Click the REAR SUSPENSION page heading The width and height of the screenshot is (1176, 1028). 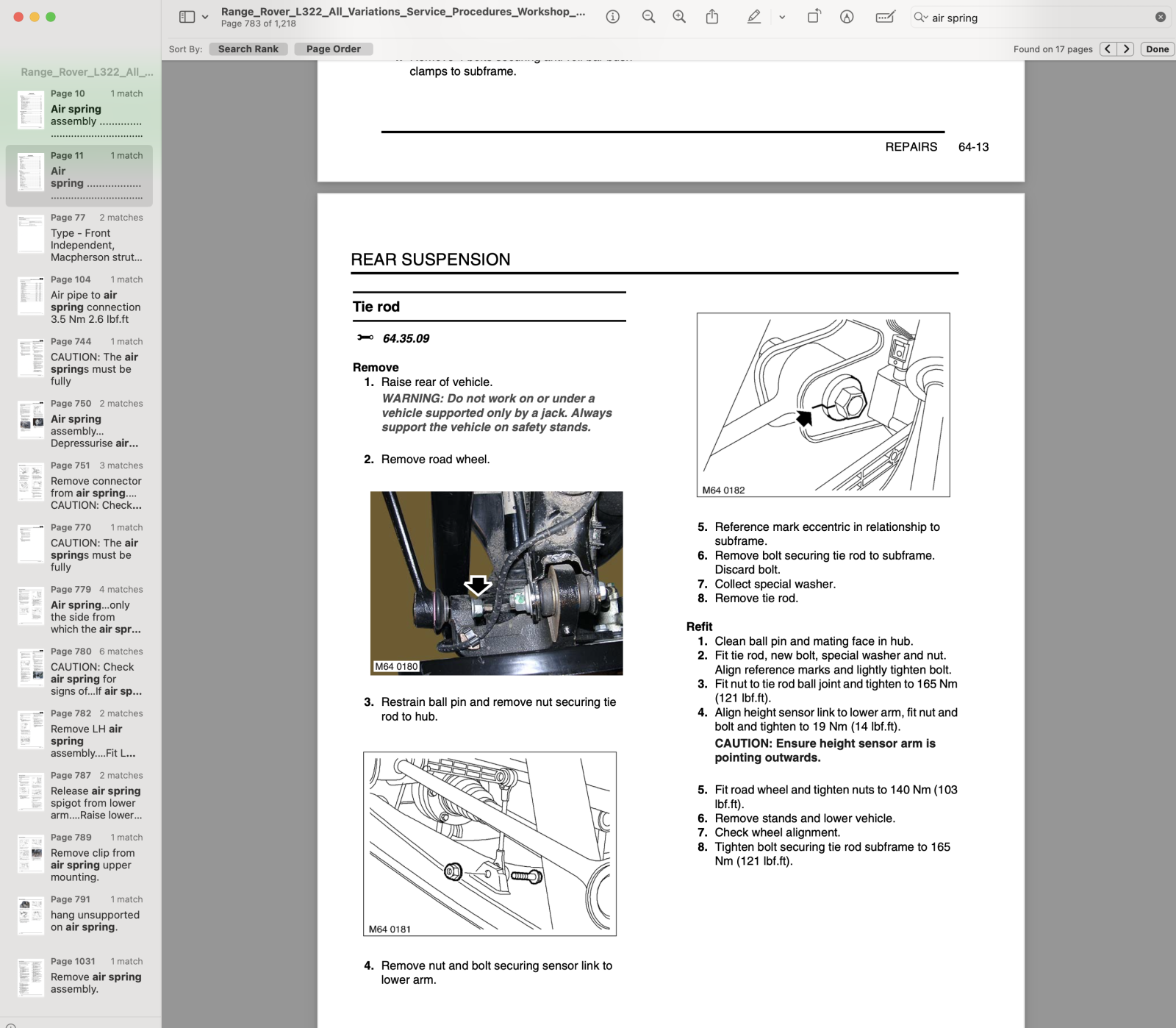[x=430, y=260]
